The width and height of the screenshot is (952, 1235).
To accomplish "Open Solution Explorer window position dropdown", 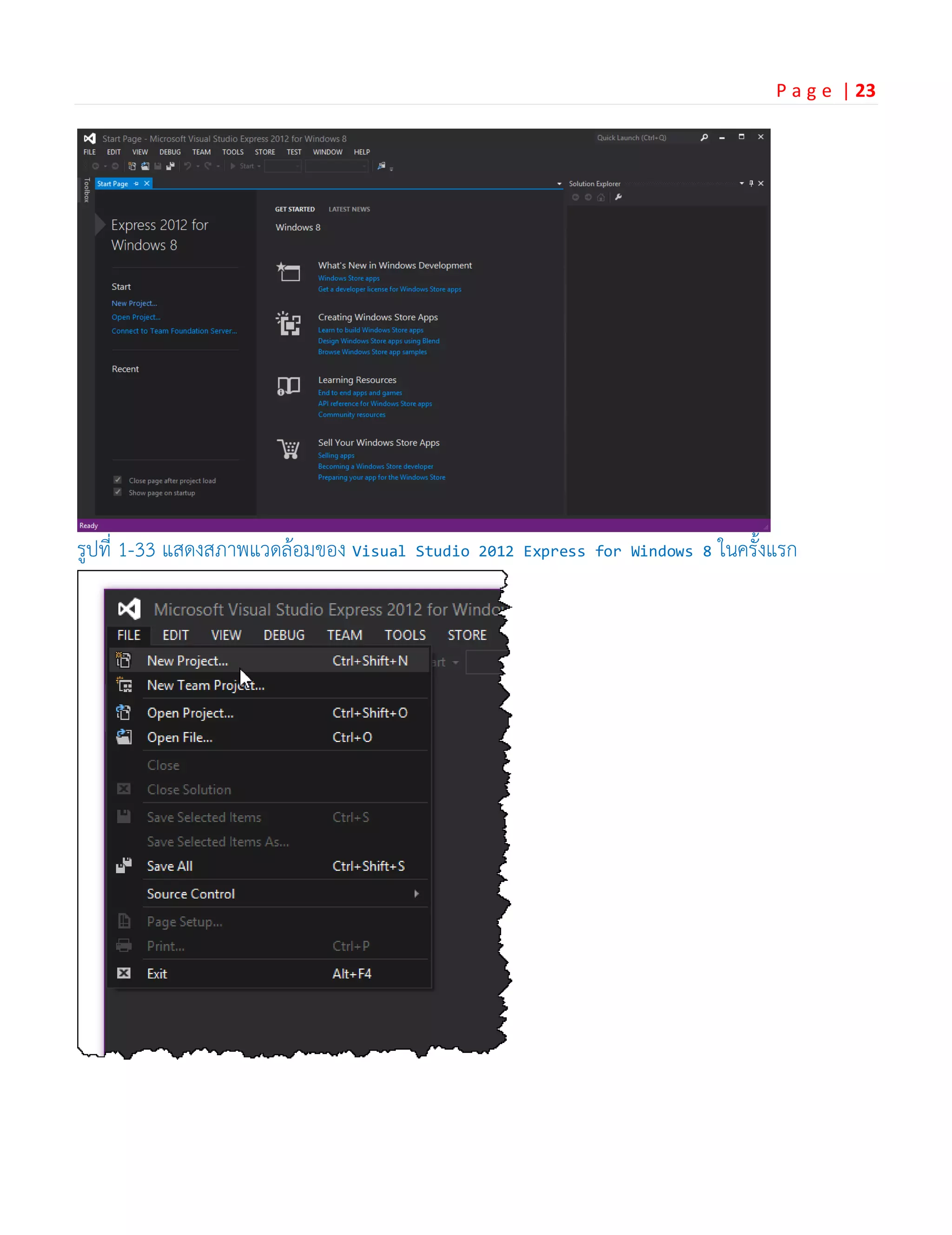I will (741, 183).
